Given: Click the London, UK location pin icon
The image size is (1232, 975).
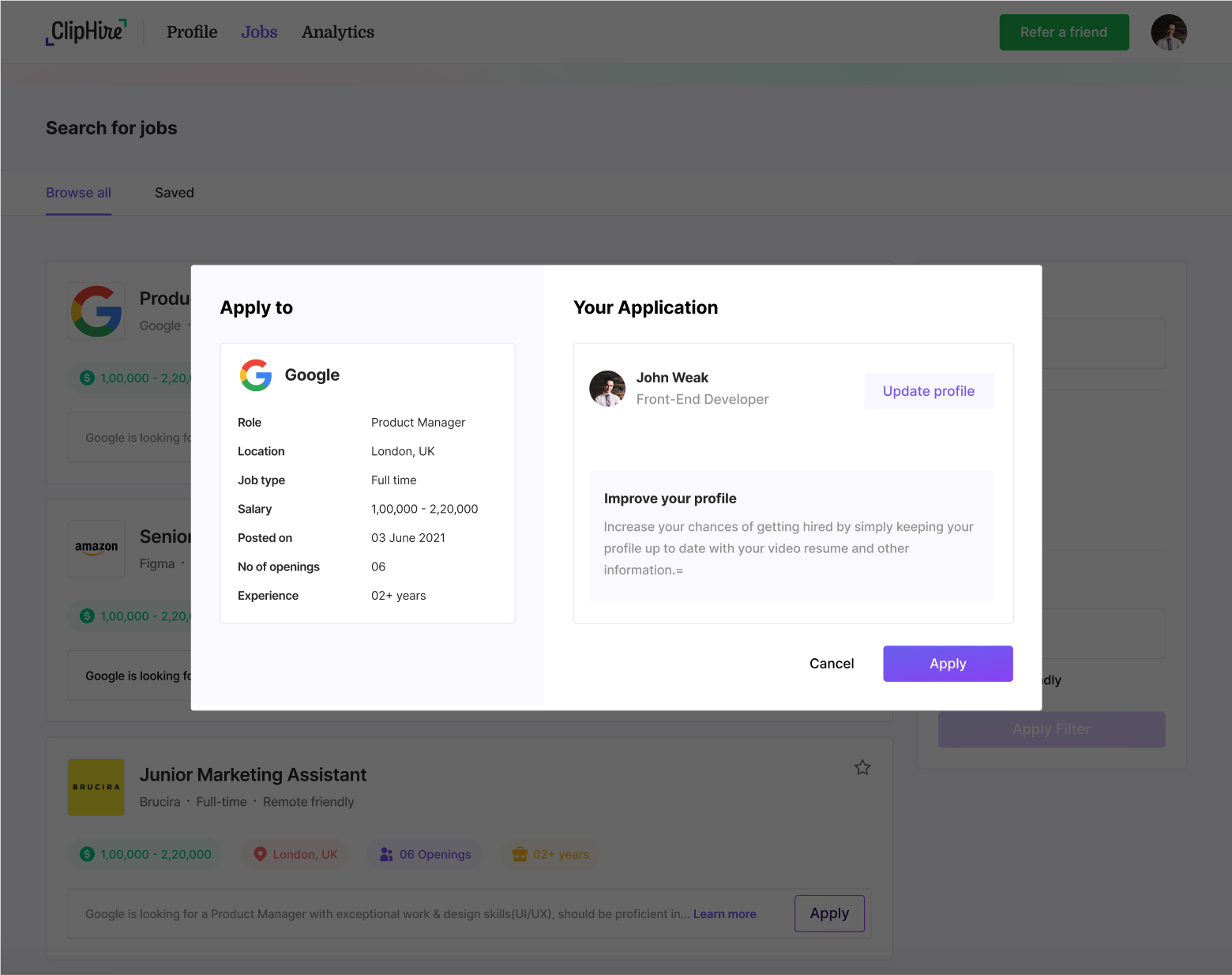Looking at the screenshot, I should pyautogui.click(x=260, y=854).
